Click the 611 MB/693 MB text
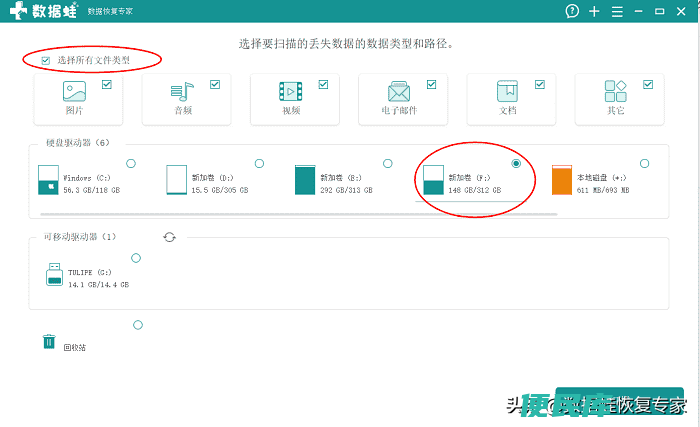700x427 pixels. pyautogui.click(x=603, y=190)
